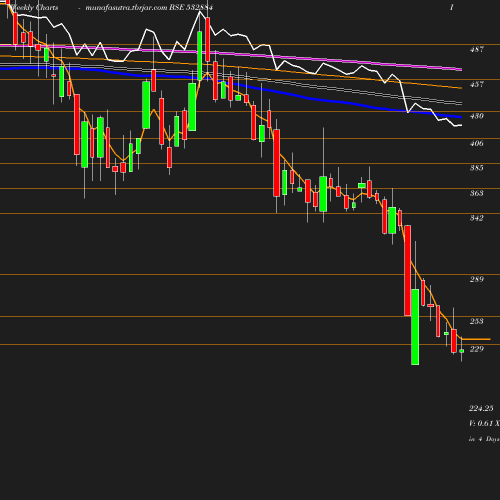Click the 253 price level label
Image resolution: width=500 pixels, height=500 pixels.
477,321
